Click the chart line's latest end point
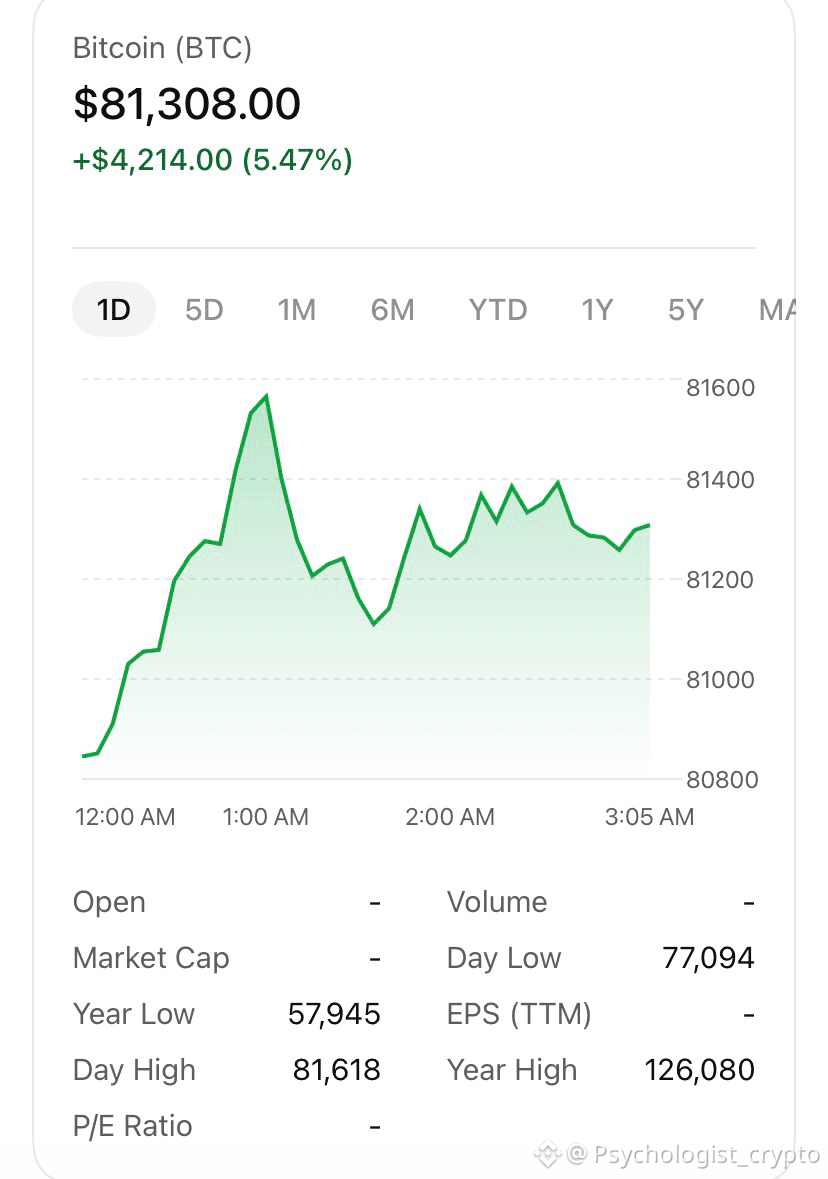 (648, 526)
